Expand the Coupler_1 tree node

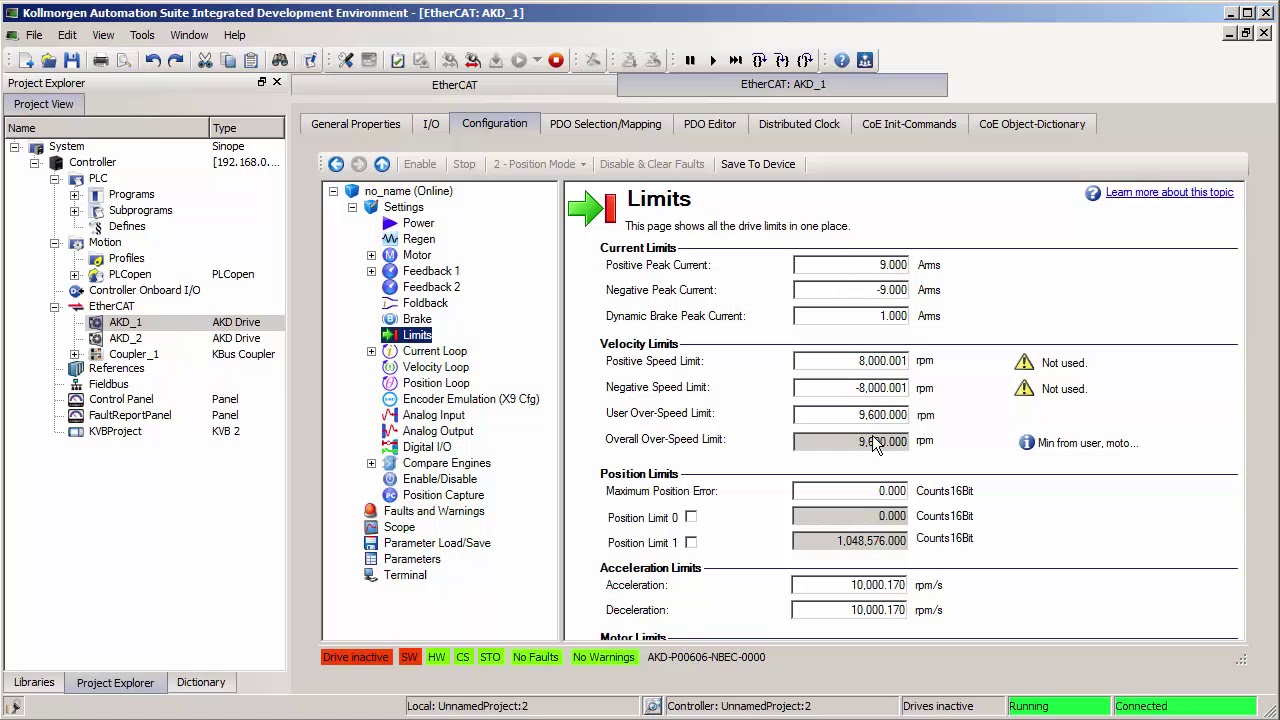[x=75, y=355]
